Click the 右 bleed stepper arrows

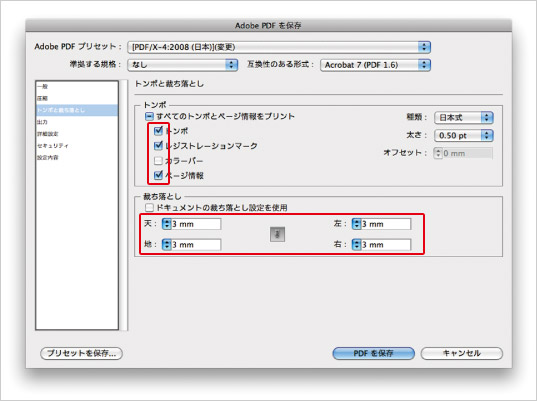(357, 245)
